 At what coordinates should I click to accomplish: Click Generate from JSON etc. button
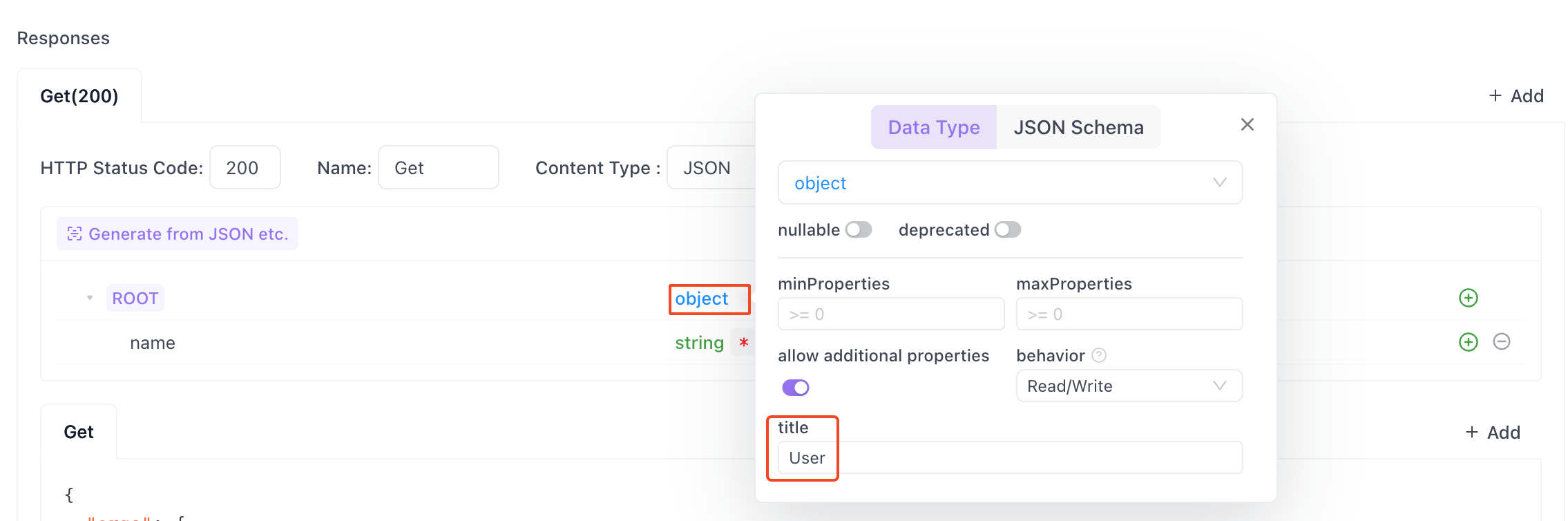[178, 234]
